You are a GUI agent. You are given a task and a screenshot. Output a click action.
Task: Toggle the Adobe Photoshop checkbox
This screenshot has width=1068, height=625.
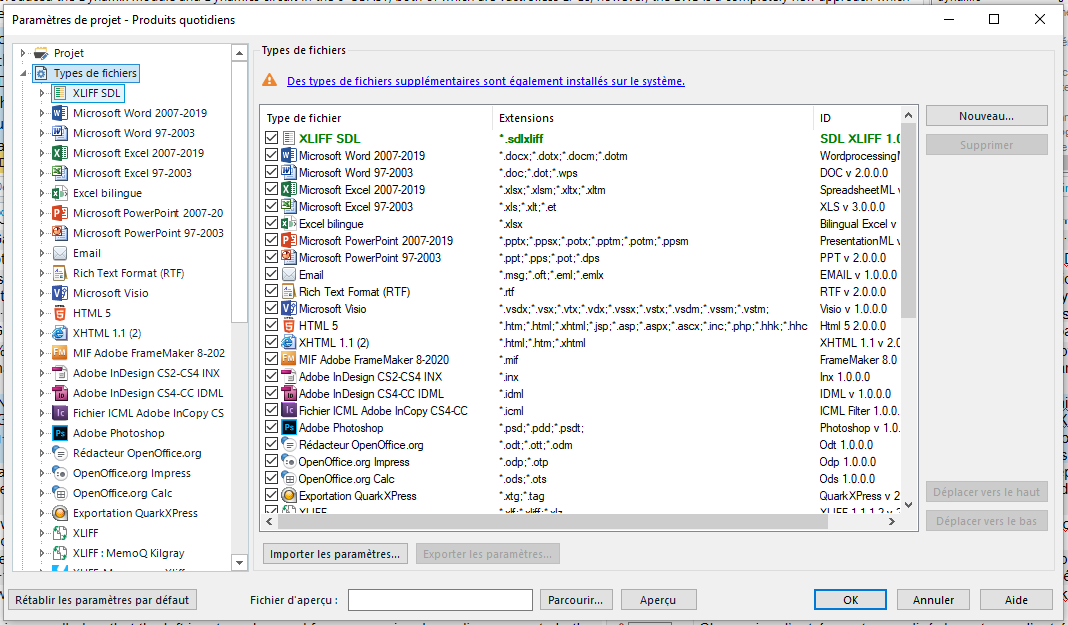[271, 428]
